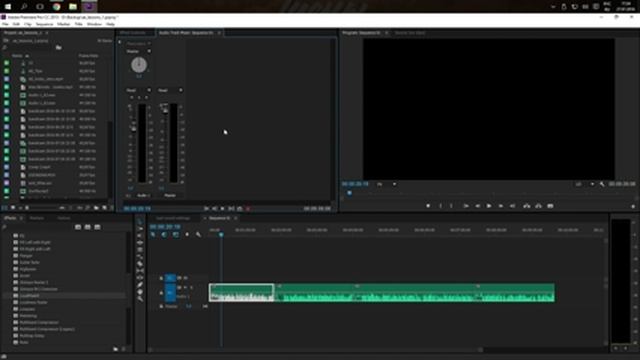640x360 pixels.
Task: Filter Effects by Accelerated Effects icon
Action: (x=78, y=227)
